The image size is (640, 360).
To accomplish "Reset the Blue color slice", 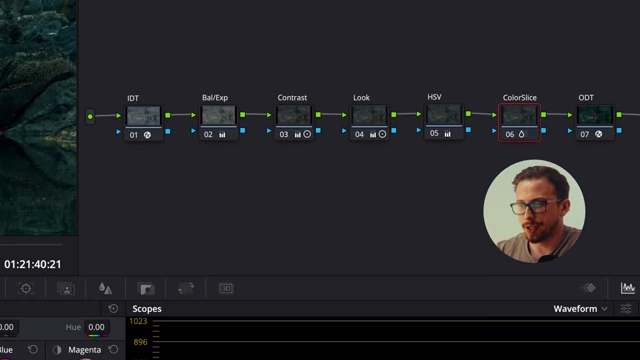I will point(33,350).
